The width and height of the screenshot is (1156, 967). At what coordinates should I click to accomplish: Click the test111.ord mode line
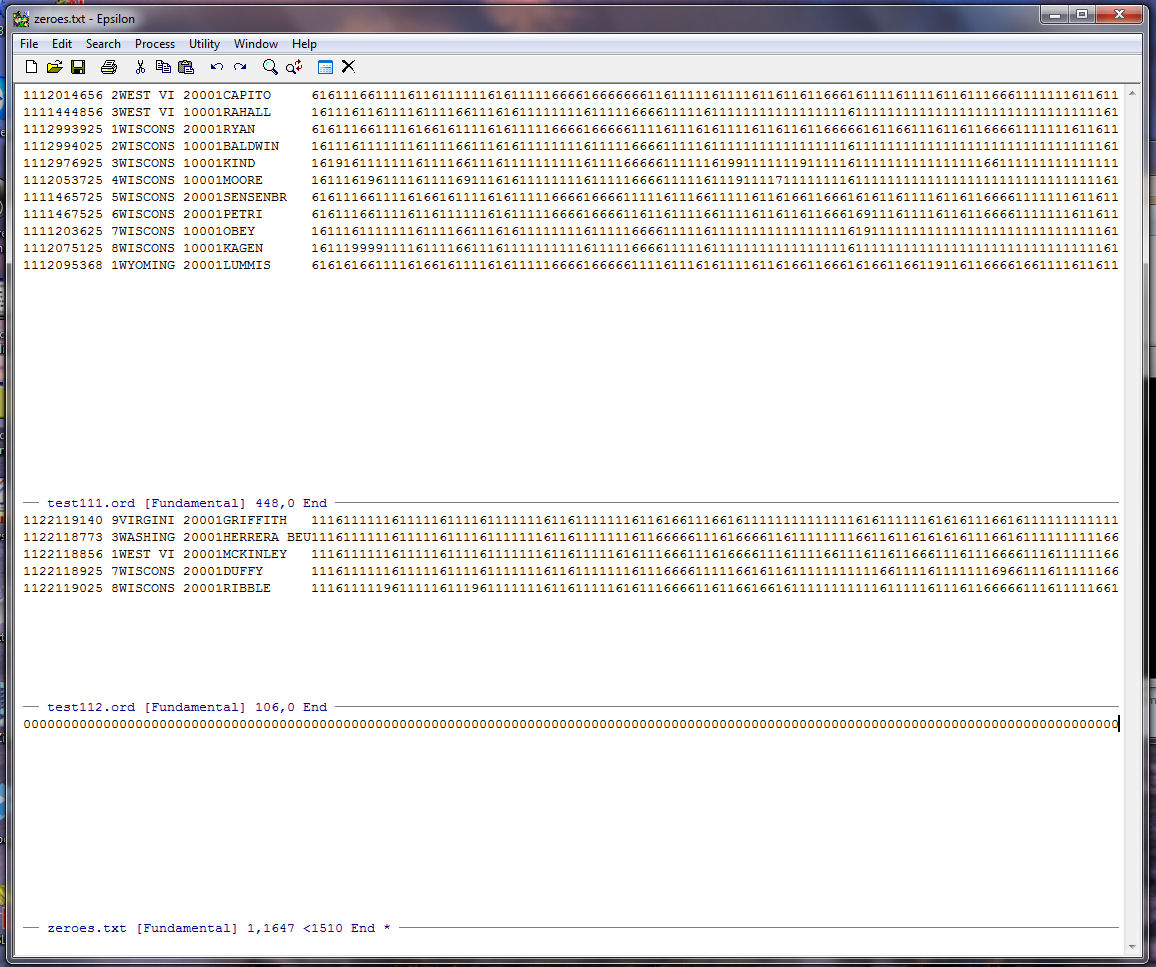186,503
